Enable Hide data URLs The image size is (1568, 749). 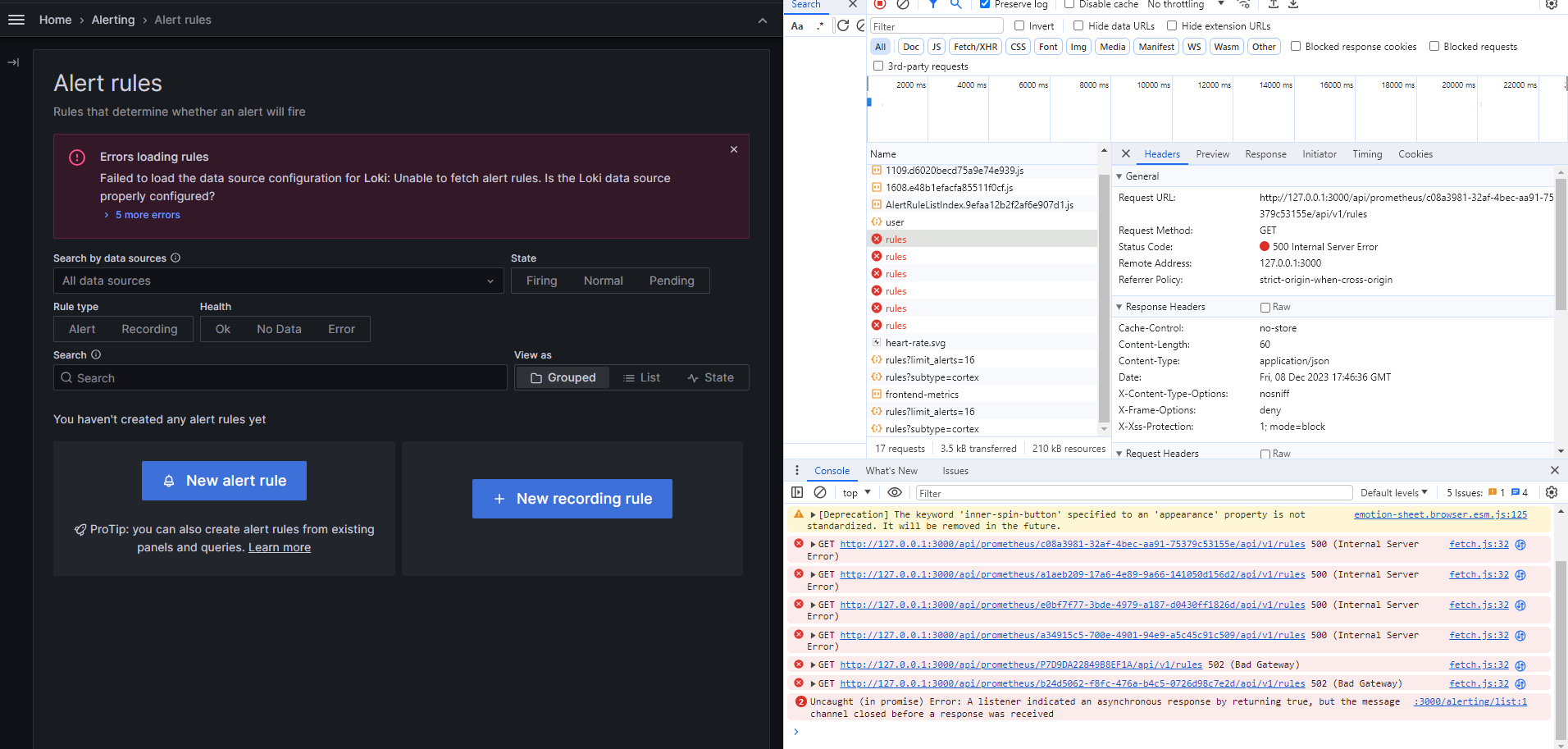click(1078, 25)
